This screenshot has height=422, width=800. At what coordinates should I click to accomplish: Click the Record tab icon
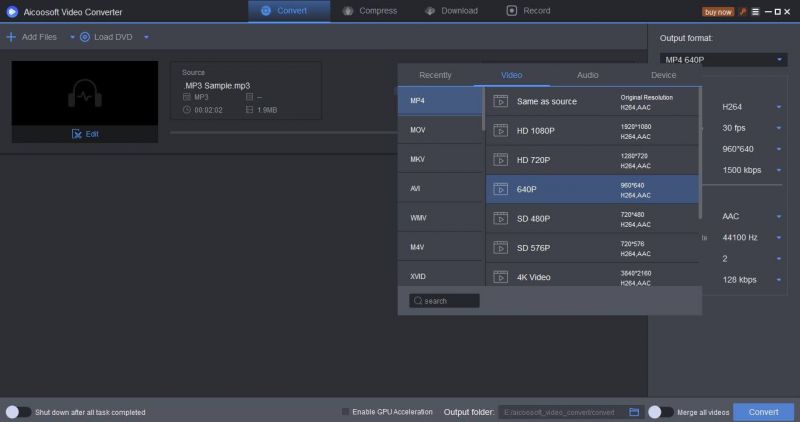click(512, 11)
